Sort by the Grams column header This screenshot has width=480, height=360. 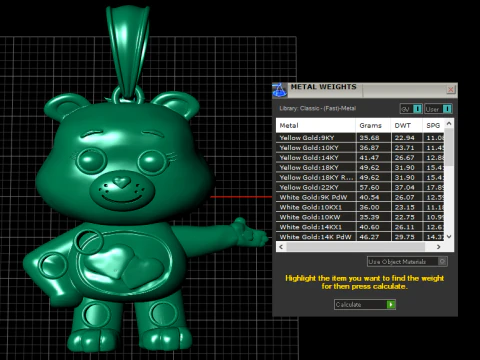pyautogui.click(x=373, y=126)
